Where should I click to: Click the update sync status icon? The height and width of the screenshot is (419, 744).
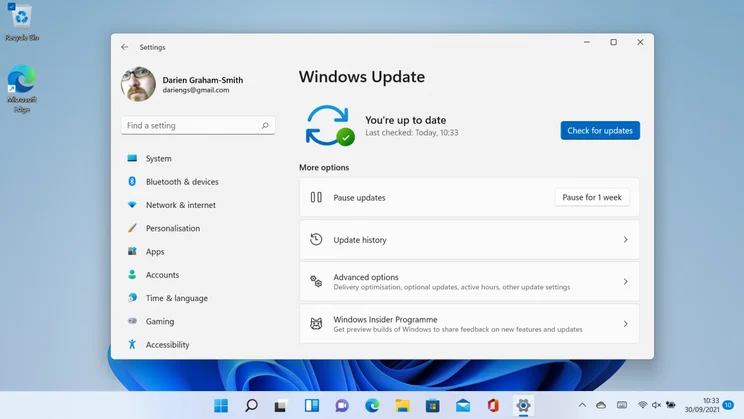coord(330,125)
